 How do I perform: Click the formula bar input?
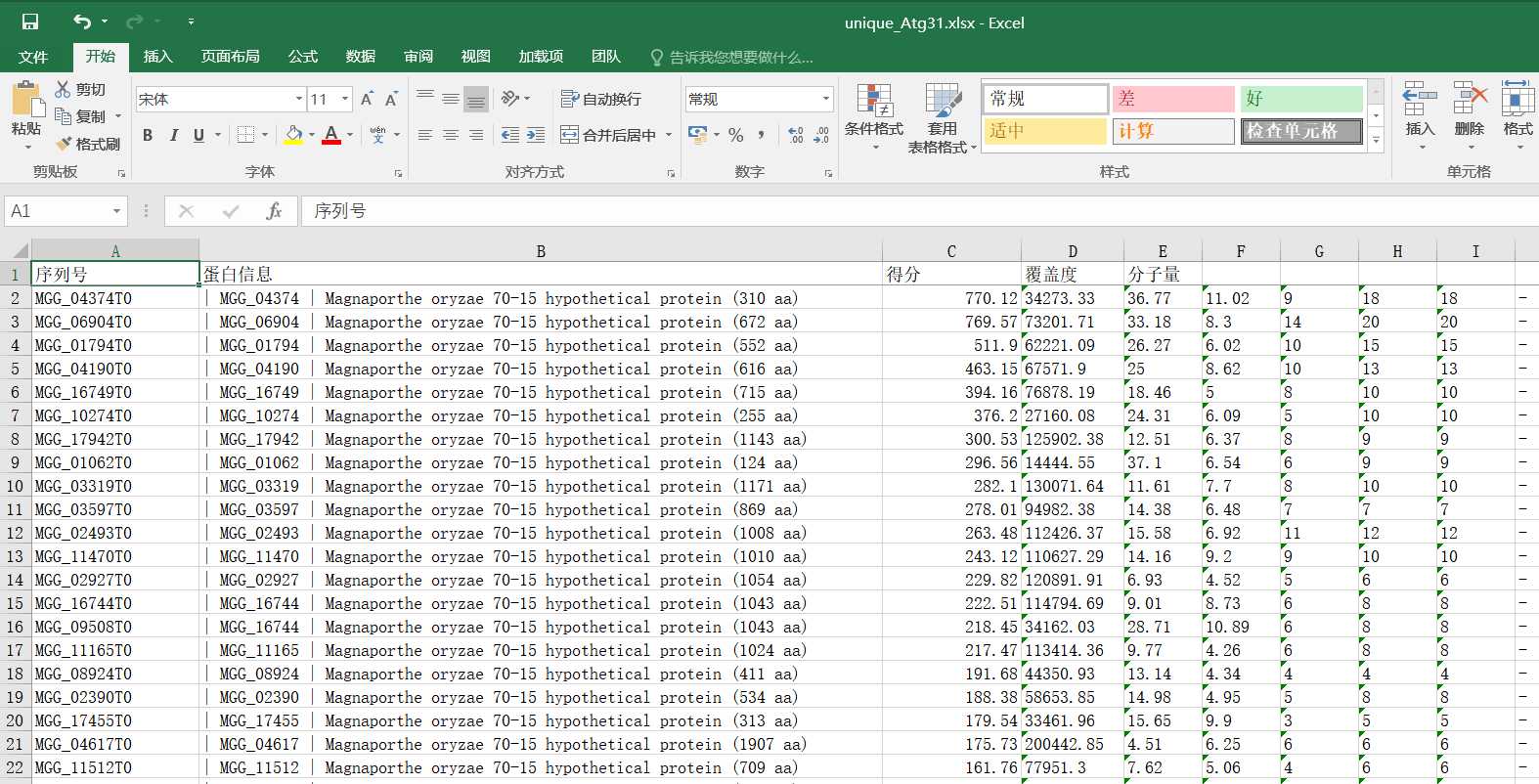[920, 211]
